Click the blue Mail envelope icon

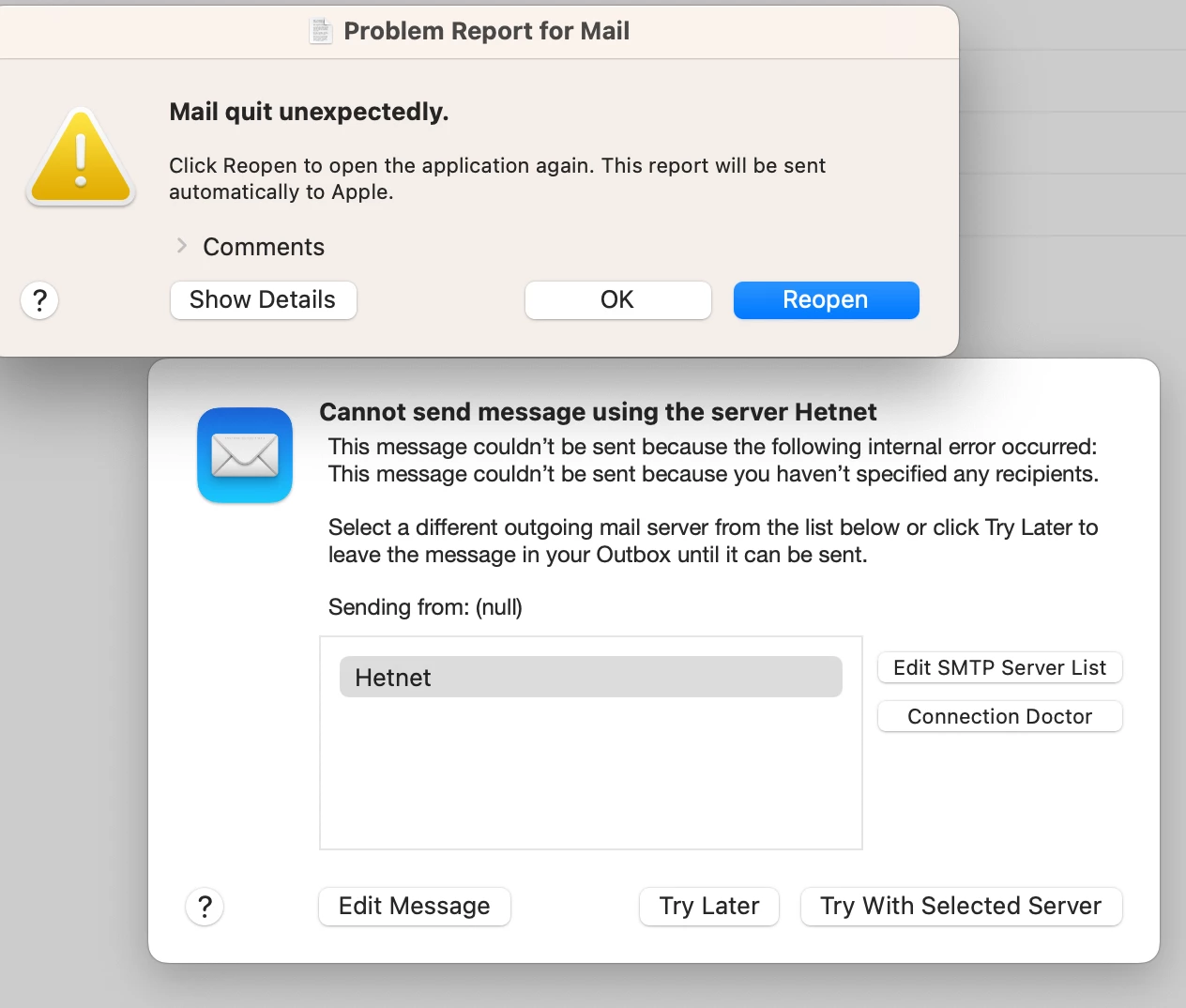(x=245, y=455)
